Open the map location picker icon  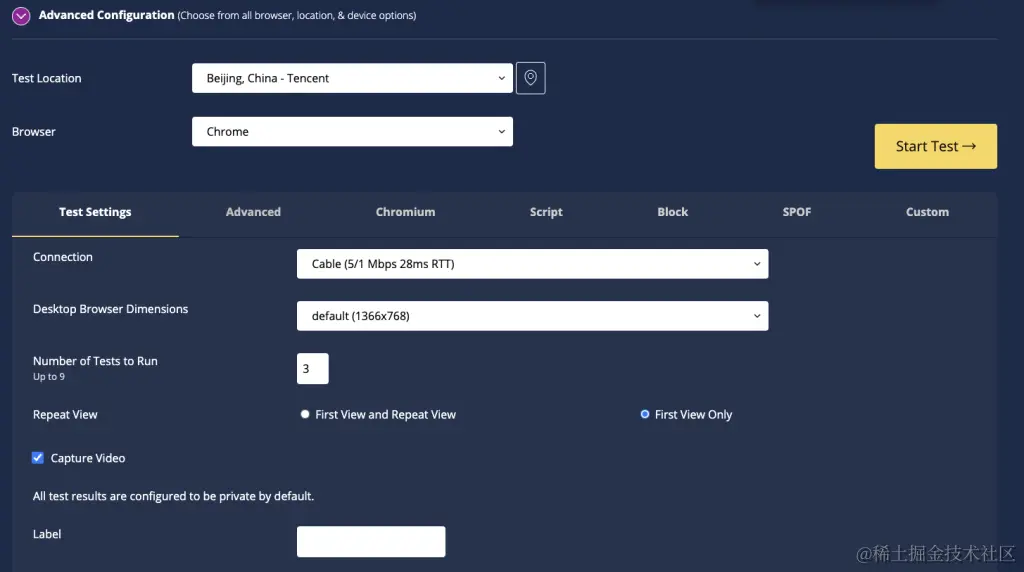click(530, 78)
